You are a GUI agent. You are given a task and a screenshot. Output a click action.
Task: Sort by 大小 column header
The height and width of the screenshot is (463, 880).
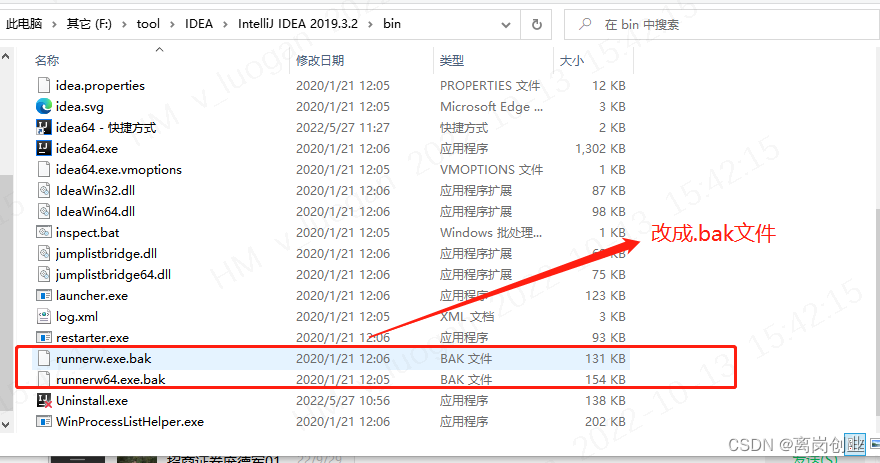click(572, 60)
